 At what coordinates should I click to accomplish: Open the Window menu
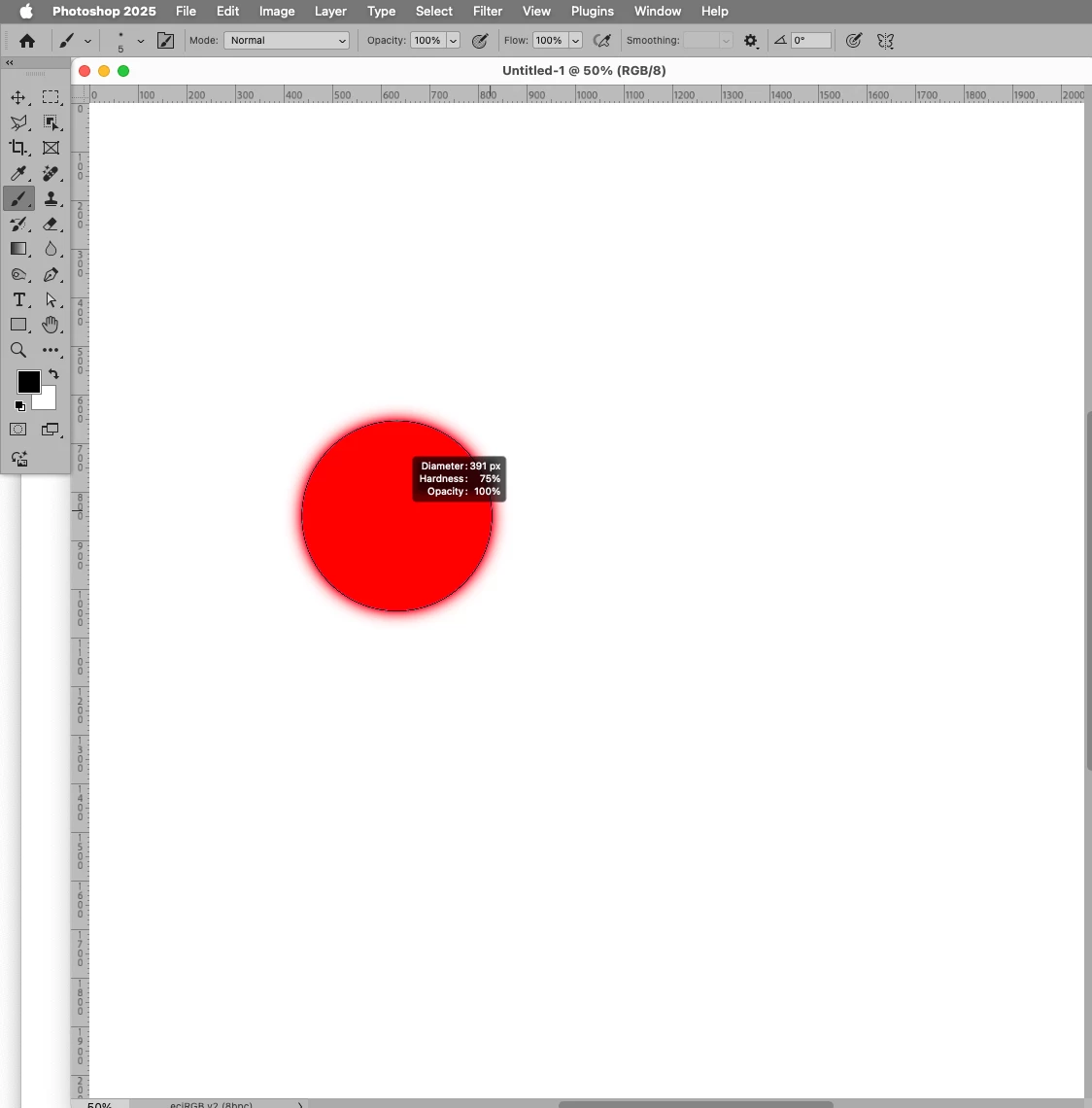[x=658, y=12]
